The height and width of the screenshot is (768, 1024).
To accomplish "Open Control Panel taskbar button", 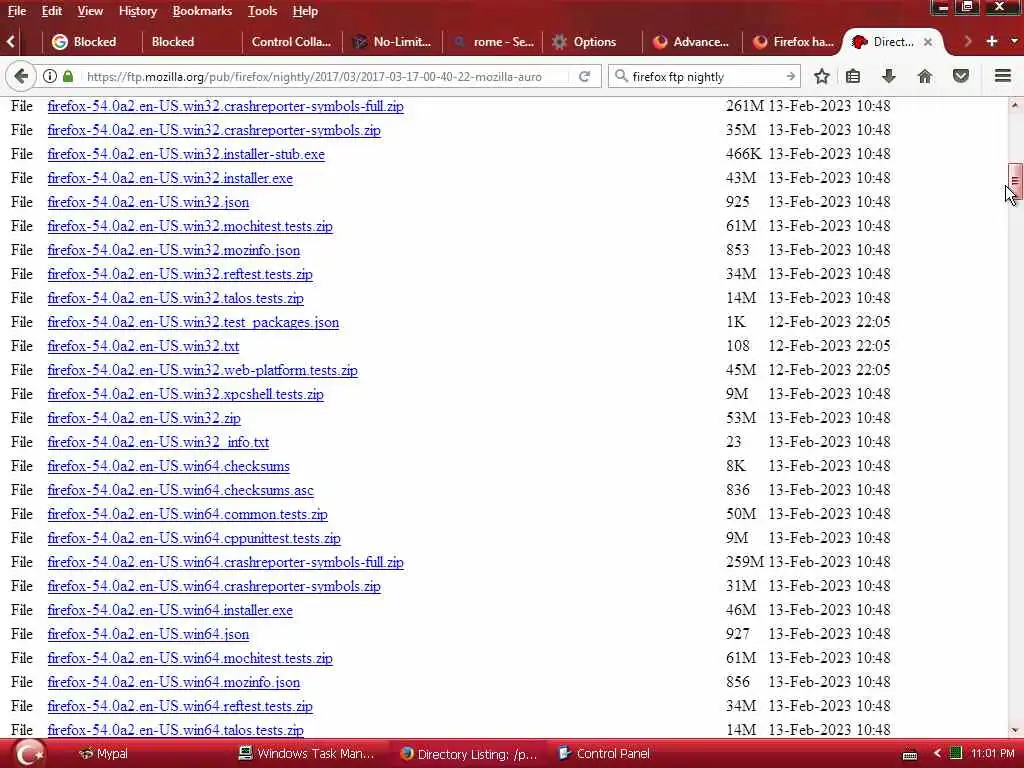I will 604,754.
